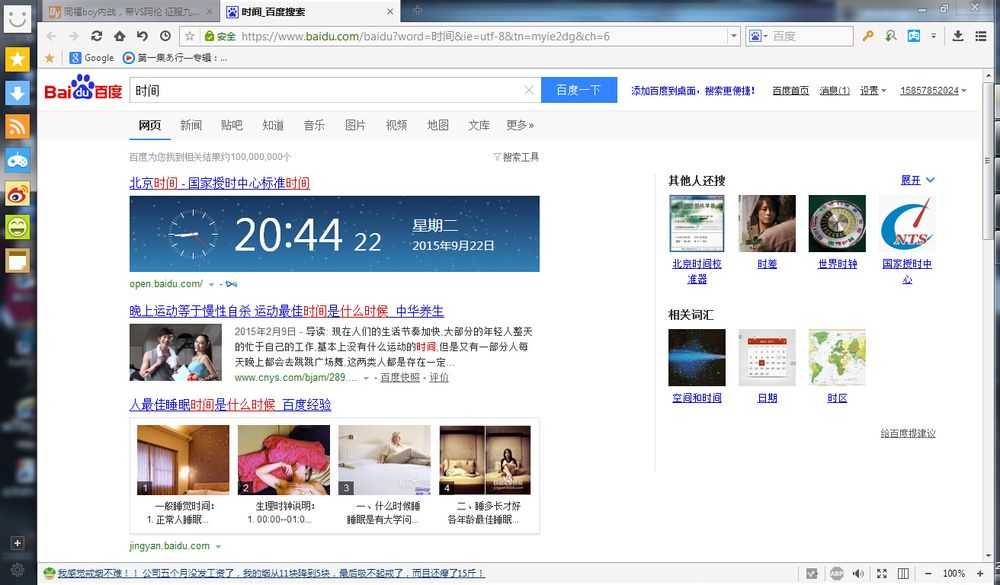
Task: Open the 设置 dropdown in the Baidu header
Action: (x=873, y=91)
